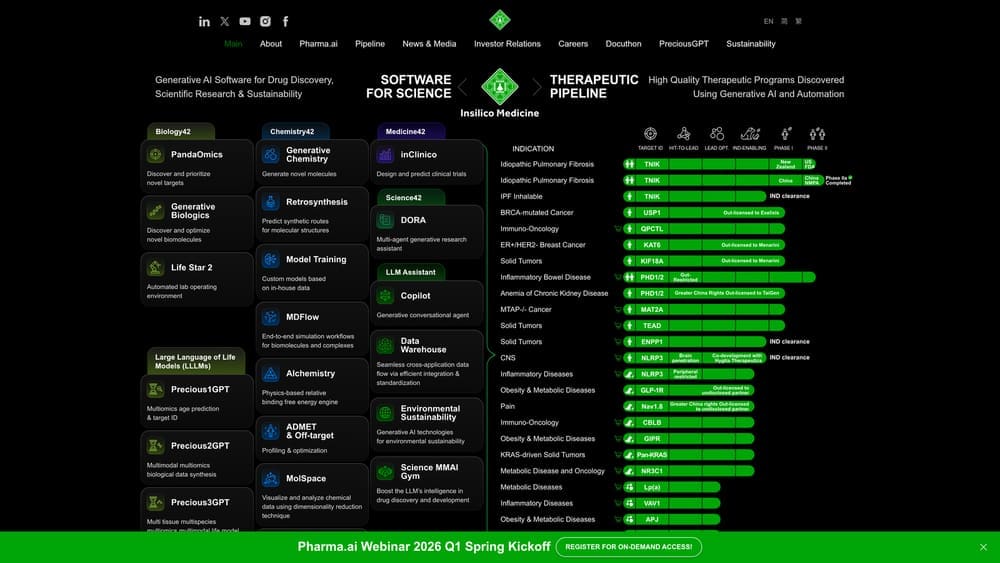
Task: Open the Careers menu item
Action: 573,44
